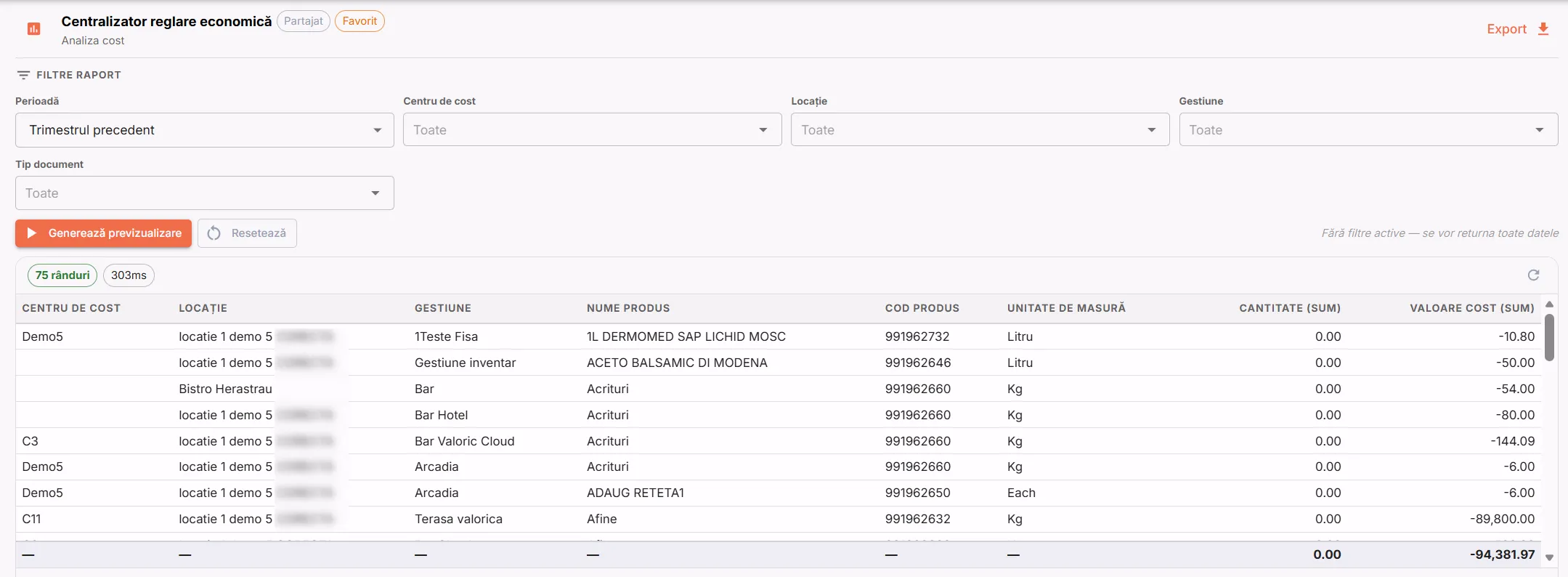Image resolution: width=1568 pixels, height=577 pixels.
Task: Click the Export download arrow icon
Action: pyautogui.click(x=1543, y=29)
